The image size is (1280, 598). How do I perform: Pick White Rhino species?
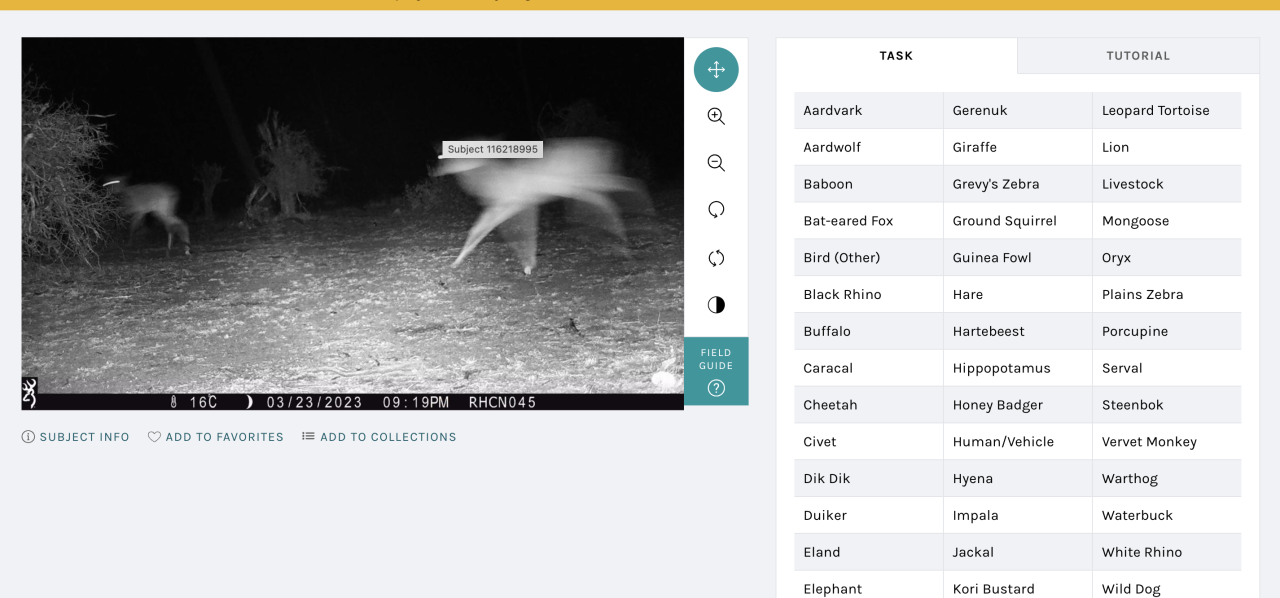tap(1167, 552)
